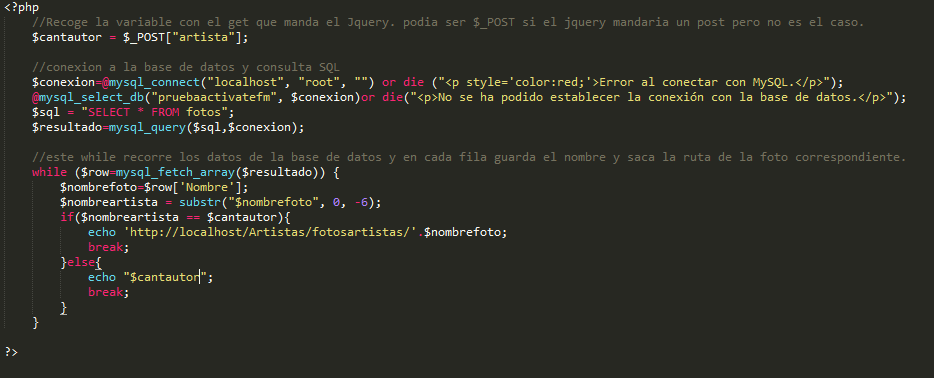This screenshot has width=934, height=378.
Task: Click the $_POST["artista"] assignment line
Action: click(140, 38)
